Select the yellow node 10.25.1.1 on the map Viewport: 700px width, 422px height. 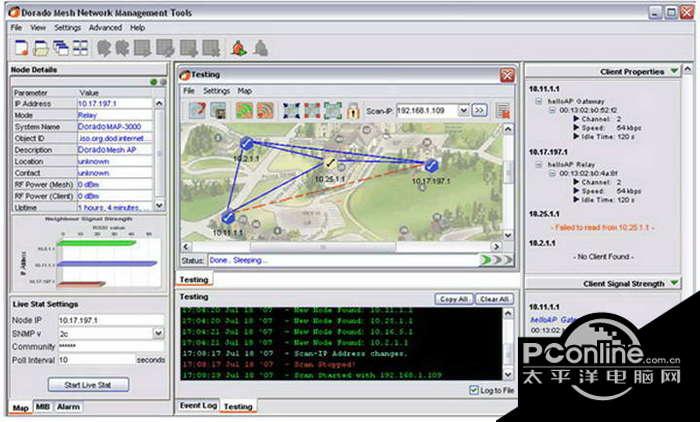330,163
